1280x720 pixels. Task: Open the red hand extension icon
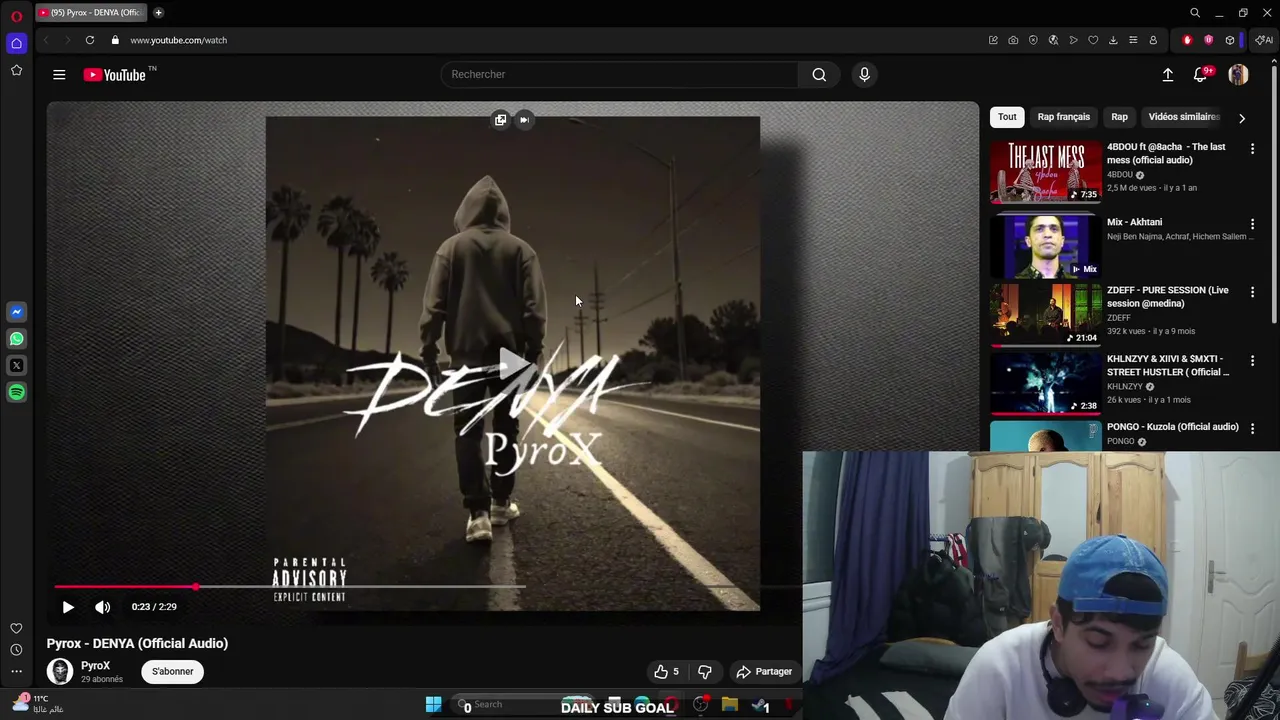click(x=1187, y=40)
